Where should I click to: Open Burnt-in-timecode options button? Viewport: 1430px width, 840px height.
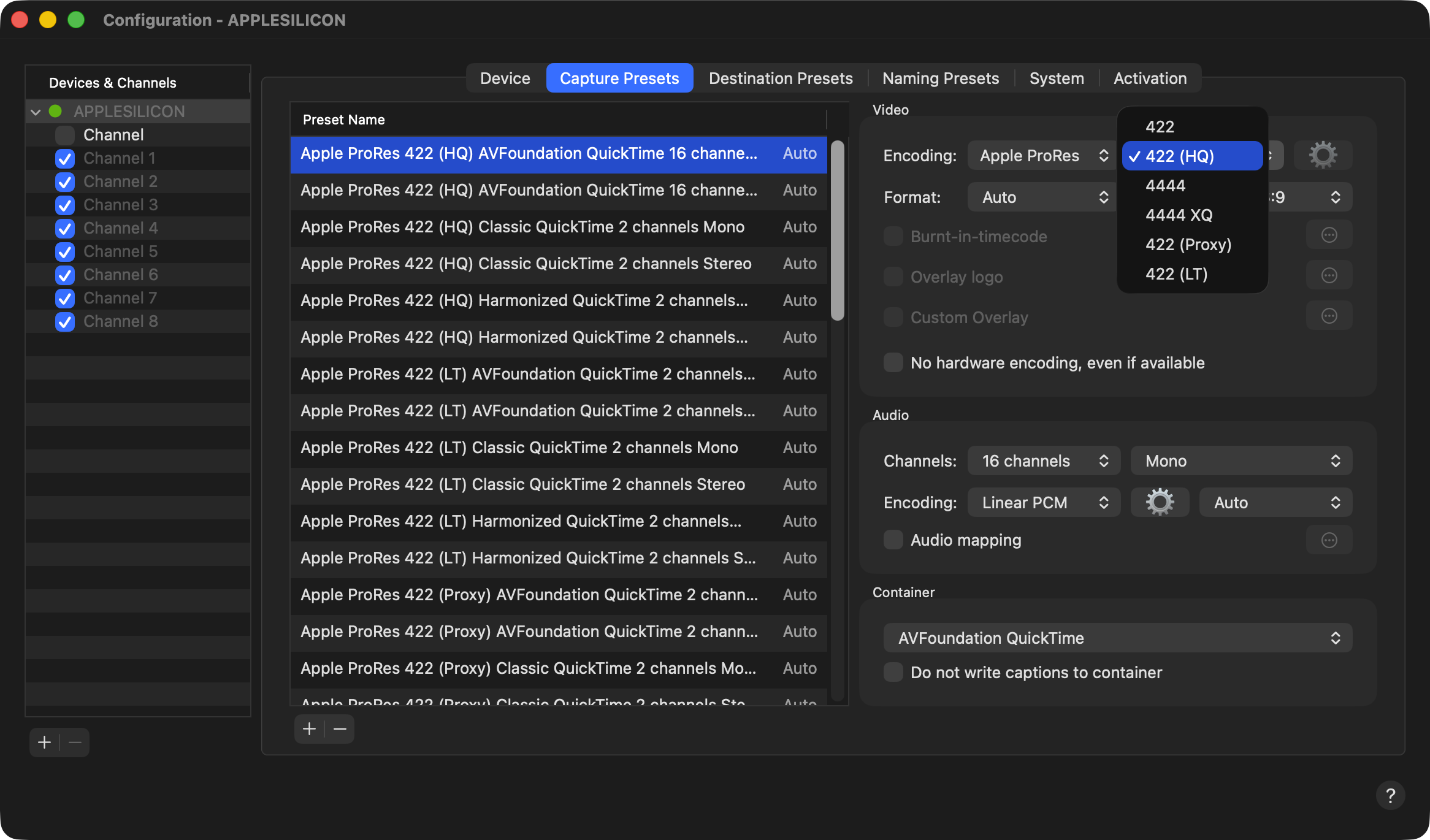coord(1329,235)
